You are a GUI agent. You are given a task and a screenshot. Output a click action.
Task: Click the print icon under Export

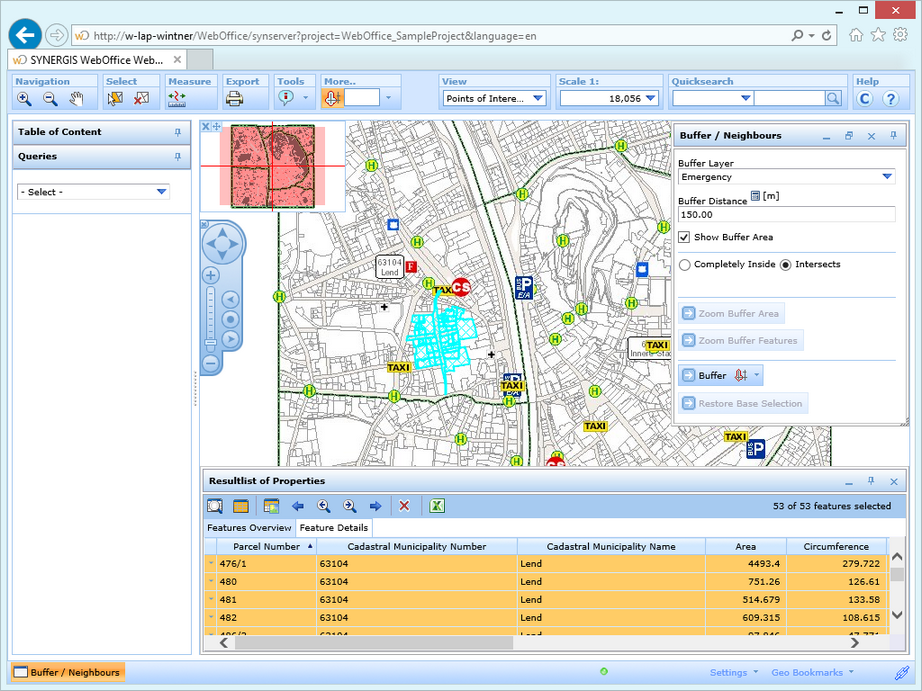coord(234,98)
